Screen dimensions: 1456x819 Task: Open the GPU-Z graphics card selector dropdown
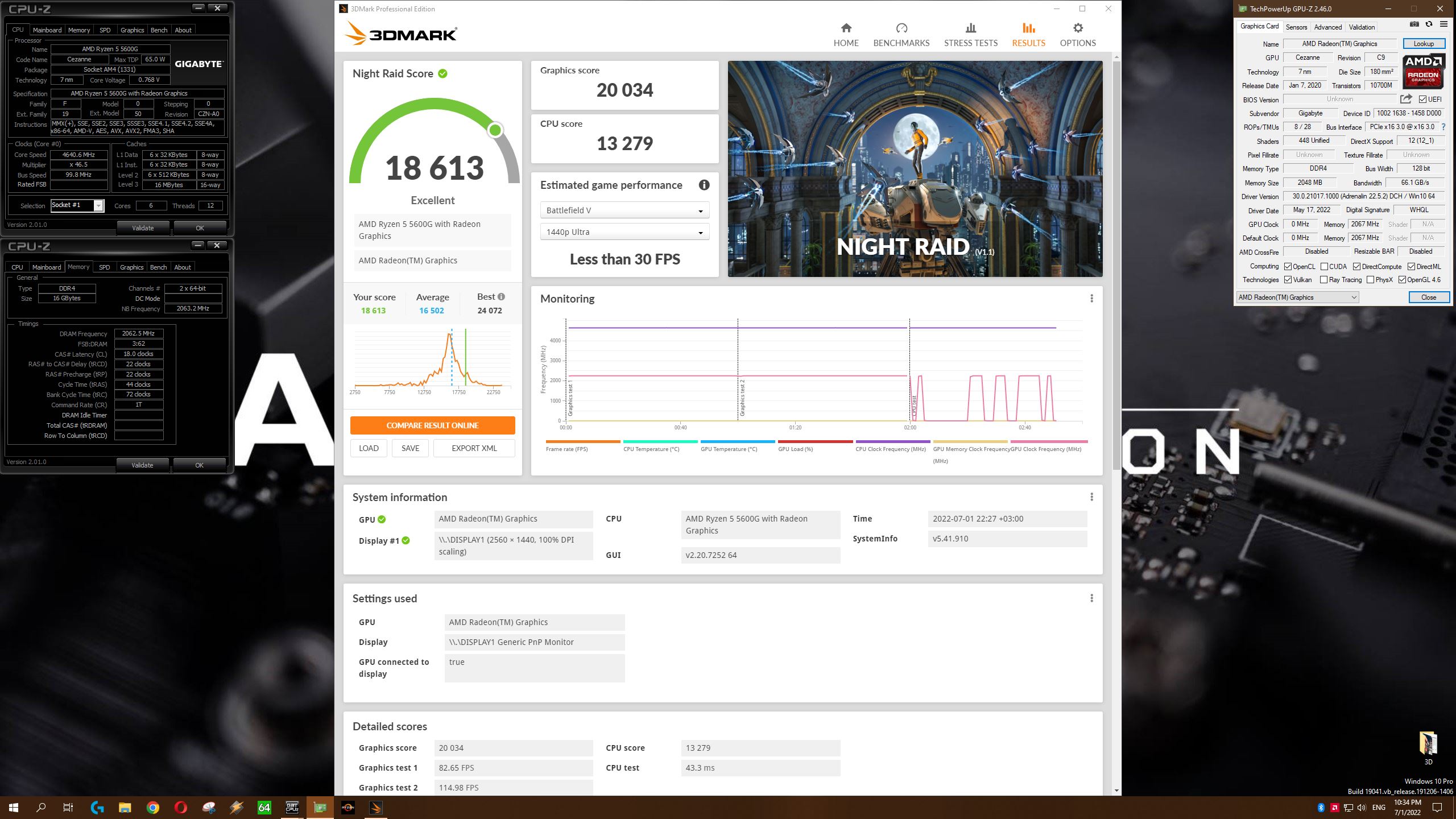pyautogui.click(x=1297, y=297)
